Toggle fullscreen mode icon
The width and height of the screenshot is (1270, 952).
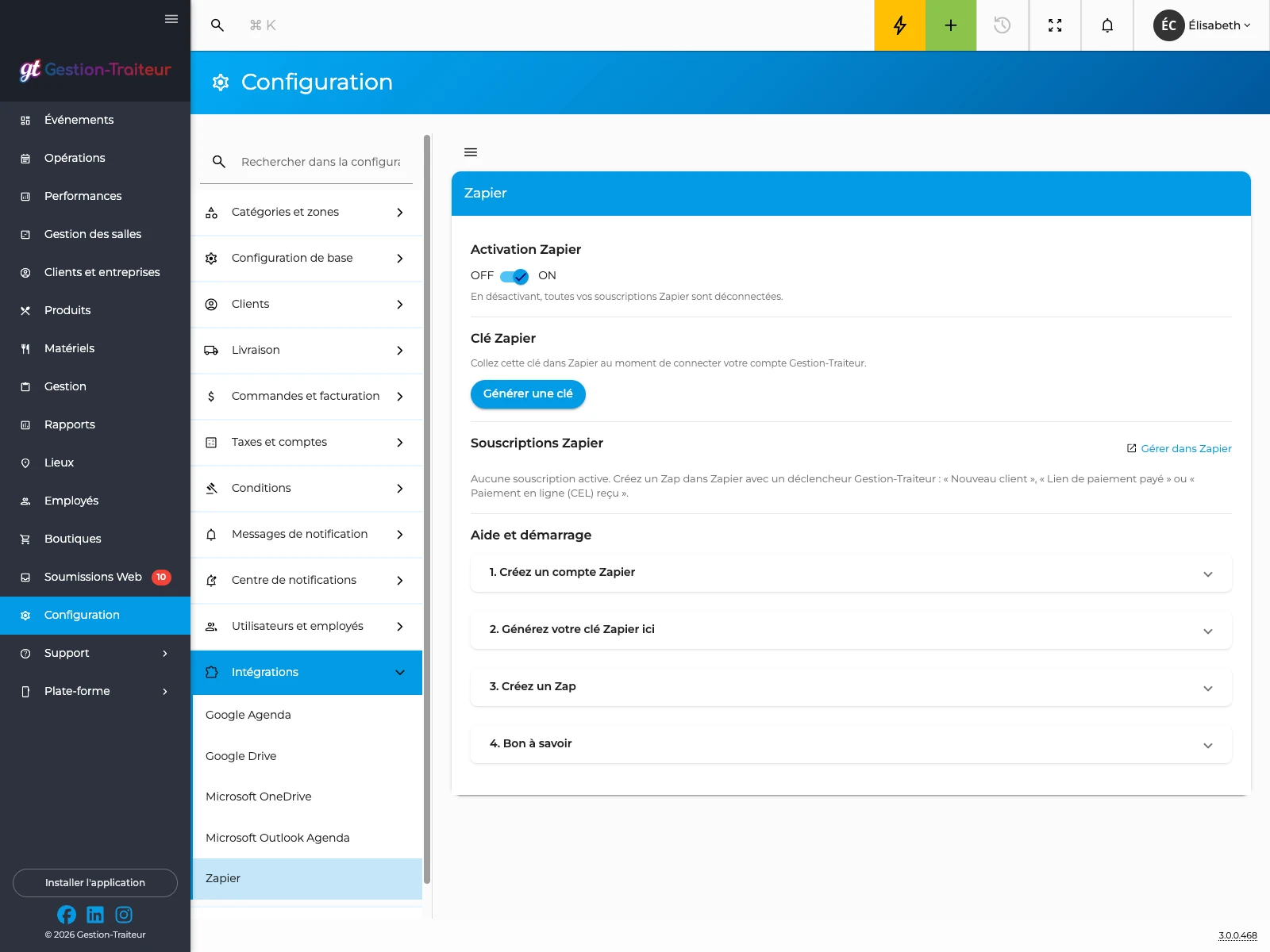tap(1055, 25)
